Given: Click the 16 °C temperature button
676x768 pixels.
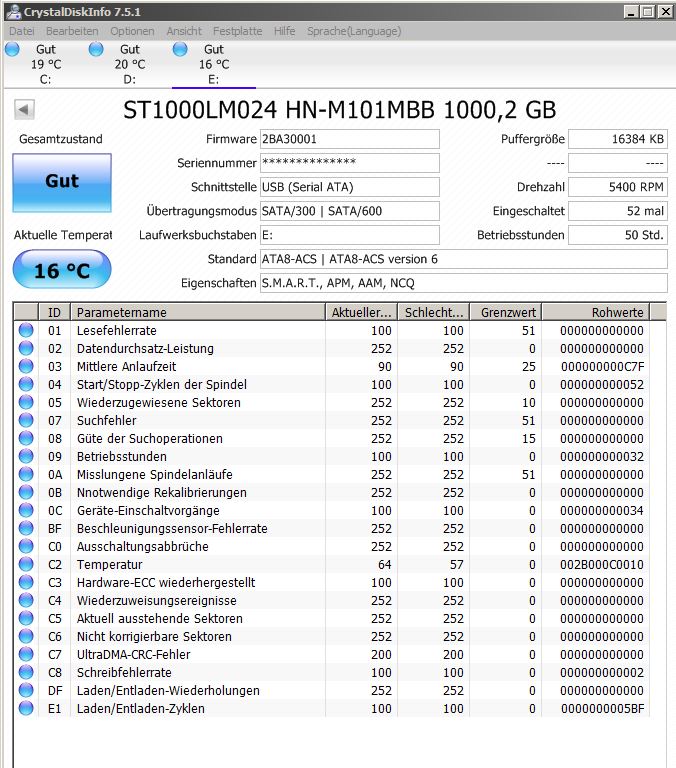Looking at the screenshot, I should (x=62, y=269).
